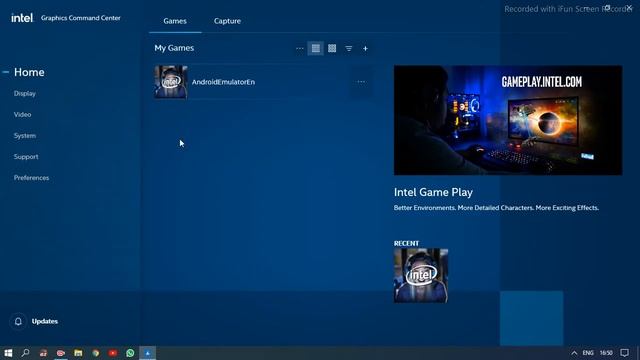The width and height of the screenshot is (640, 360).
Task: Switch to the Games tab
Action: coord(175,21)
